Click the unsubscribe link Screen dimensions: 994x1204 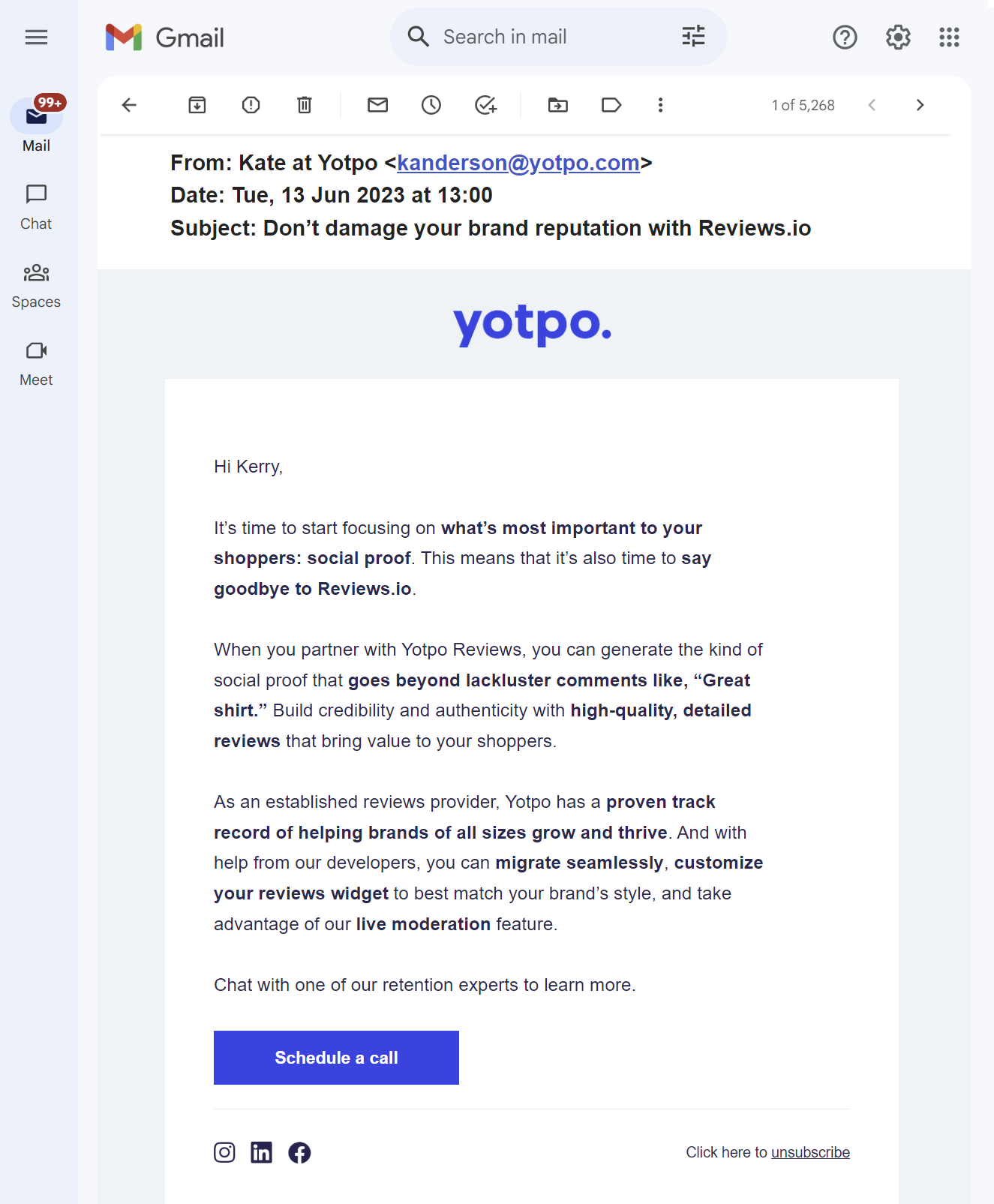[810, 1152]
